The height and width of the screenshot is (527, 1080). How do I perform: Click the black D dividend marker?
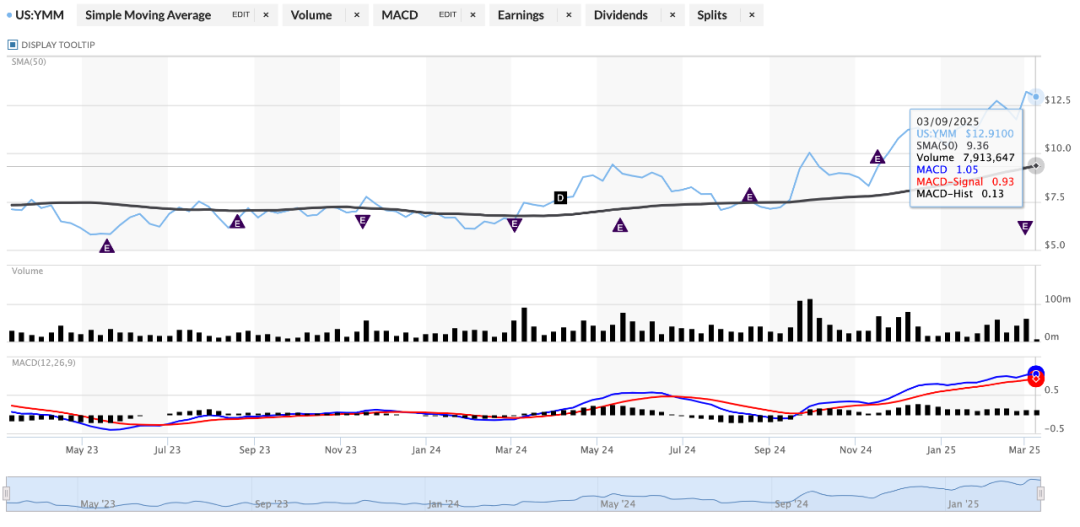tap(560, 198)
